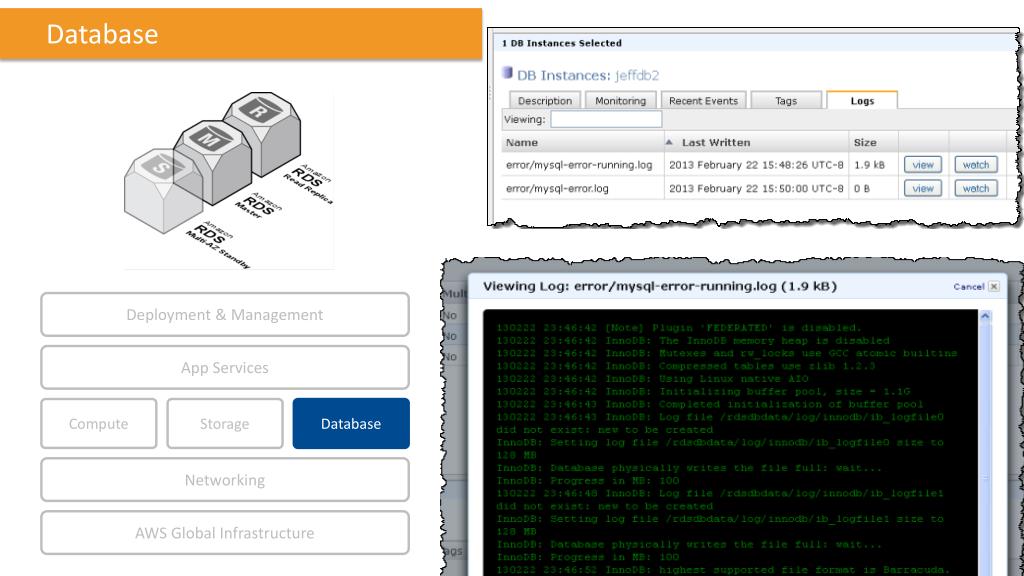Click the AWS Global Infrastructure box
This screenshot has width=1024, height=576.
tap(225, 533)
